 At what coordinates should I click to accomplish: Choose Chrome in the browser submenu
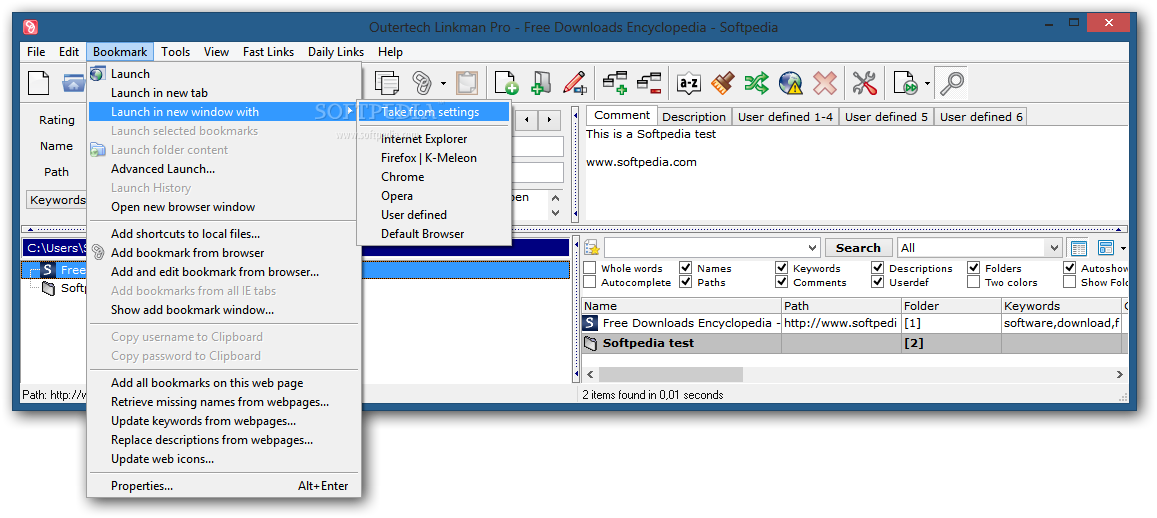[x=434, y=177]
